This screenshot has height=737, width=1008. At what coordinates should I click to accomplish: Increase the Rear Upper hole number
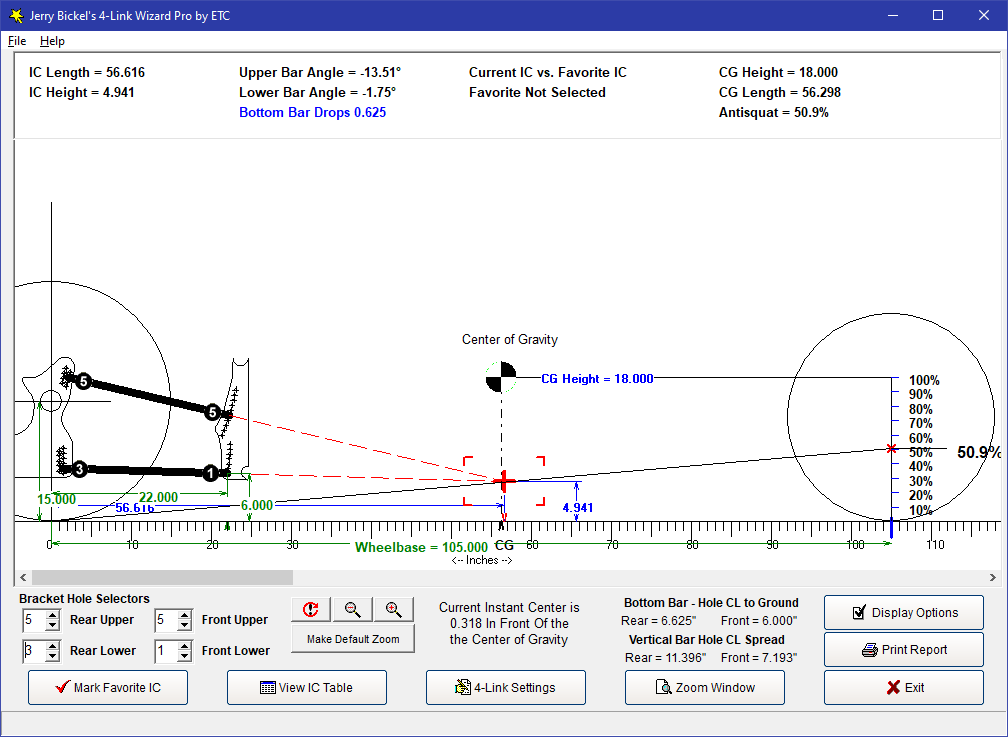[x=53, y=615]
